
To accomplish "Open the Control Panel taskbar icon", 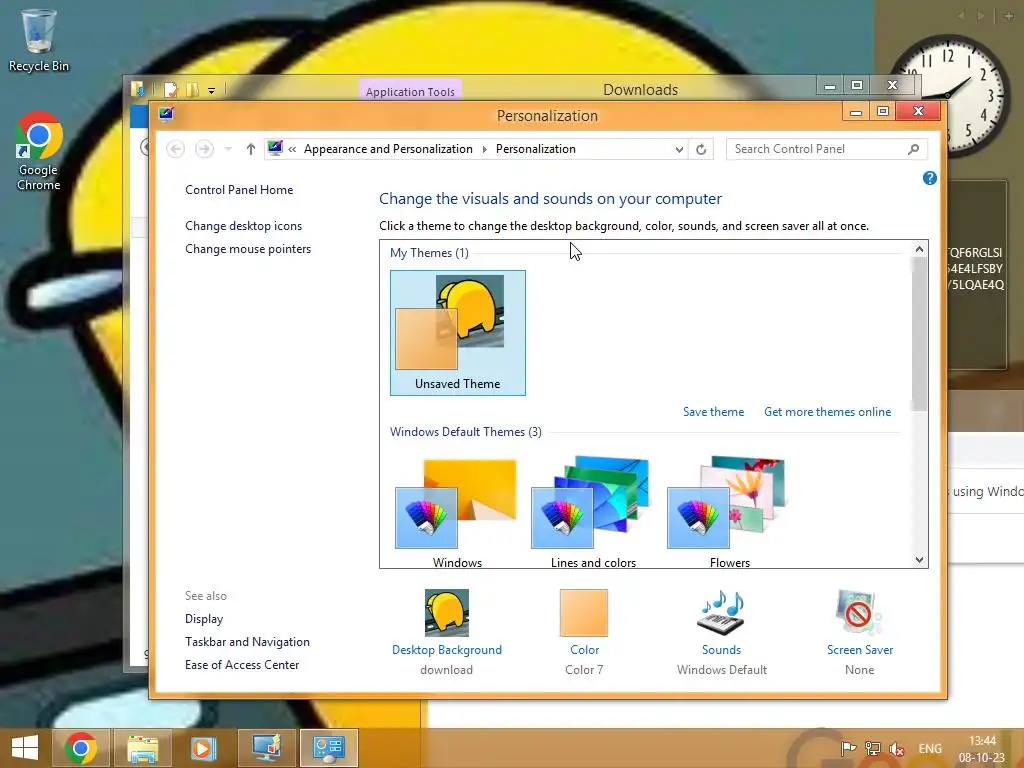I will pos(328,748).
